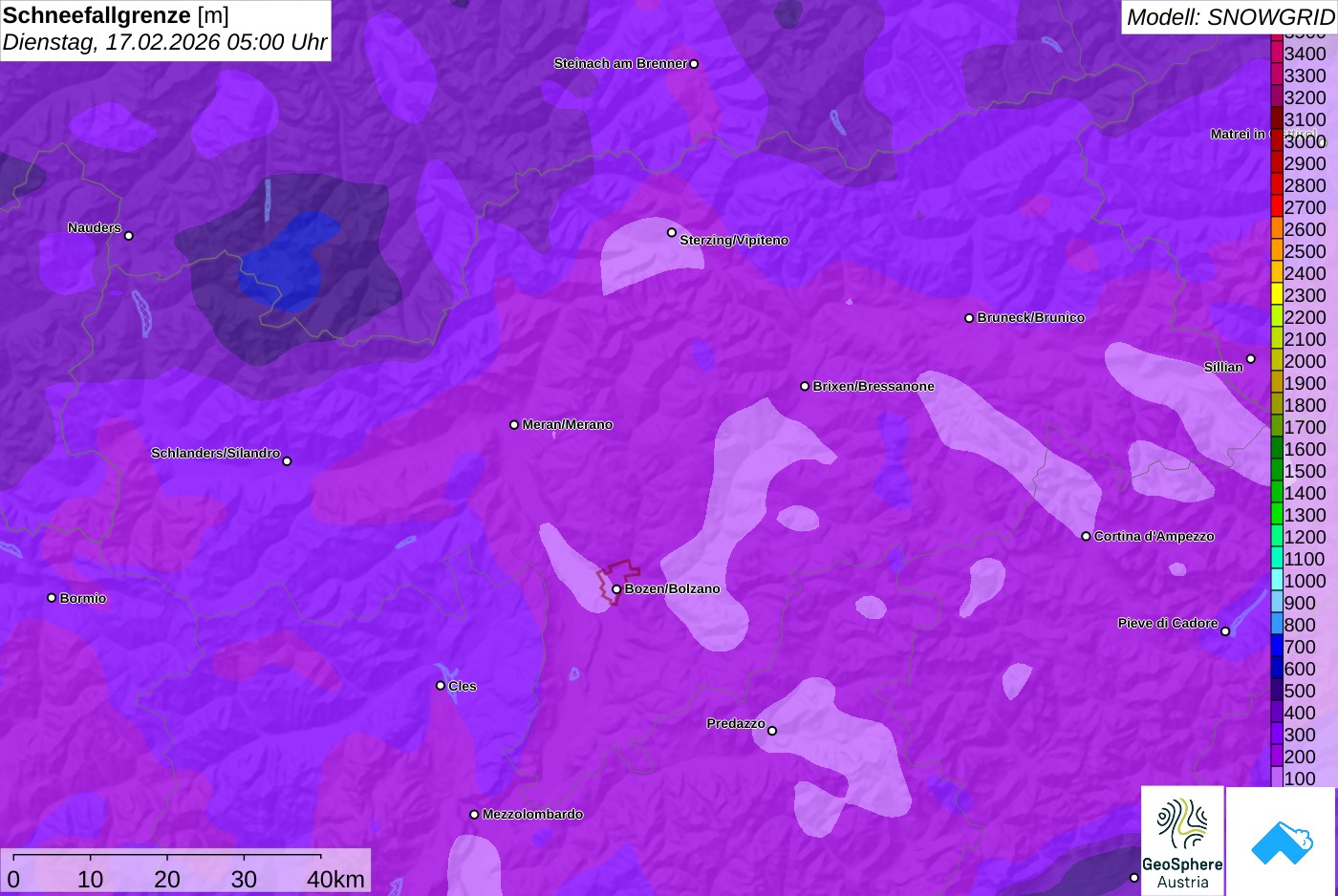Click the 40km scale bar label
The image size is (1338, 896).
(335, 879)
